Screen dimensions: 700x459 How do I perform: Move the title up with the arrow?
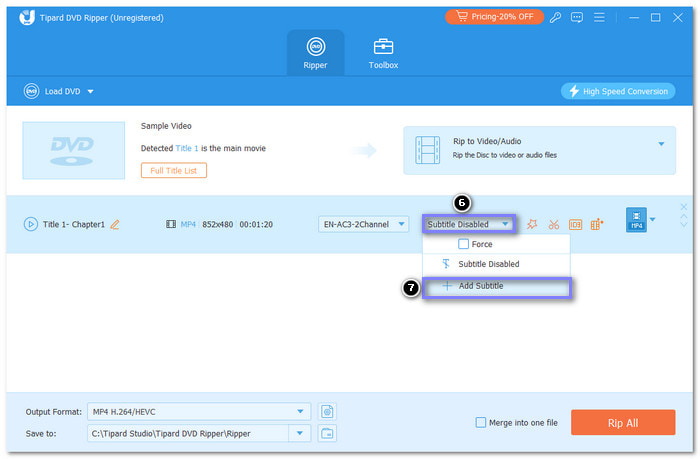click(683, 216)
